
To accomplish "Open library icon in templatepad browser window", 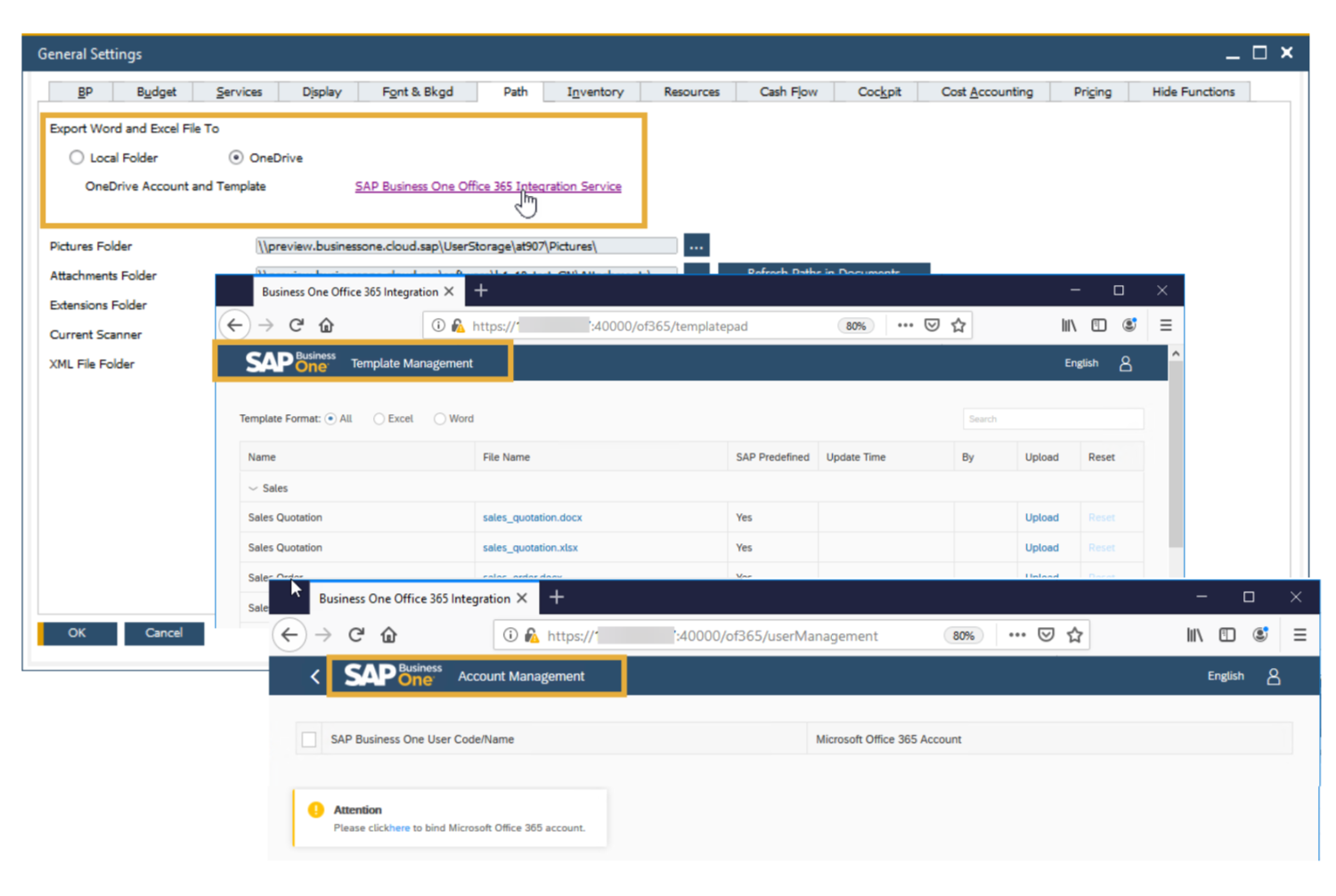I will (1069, 325).
